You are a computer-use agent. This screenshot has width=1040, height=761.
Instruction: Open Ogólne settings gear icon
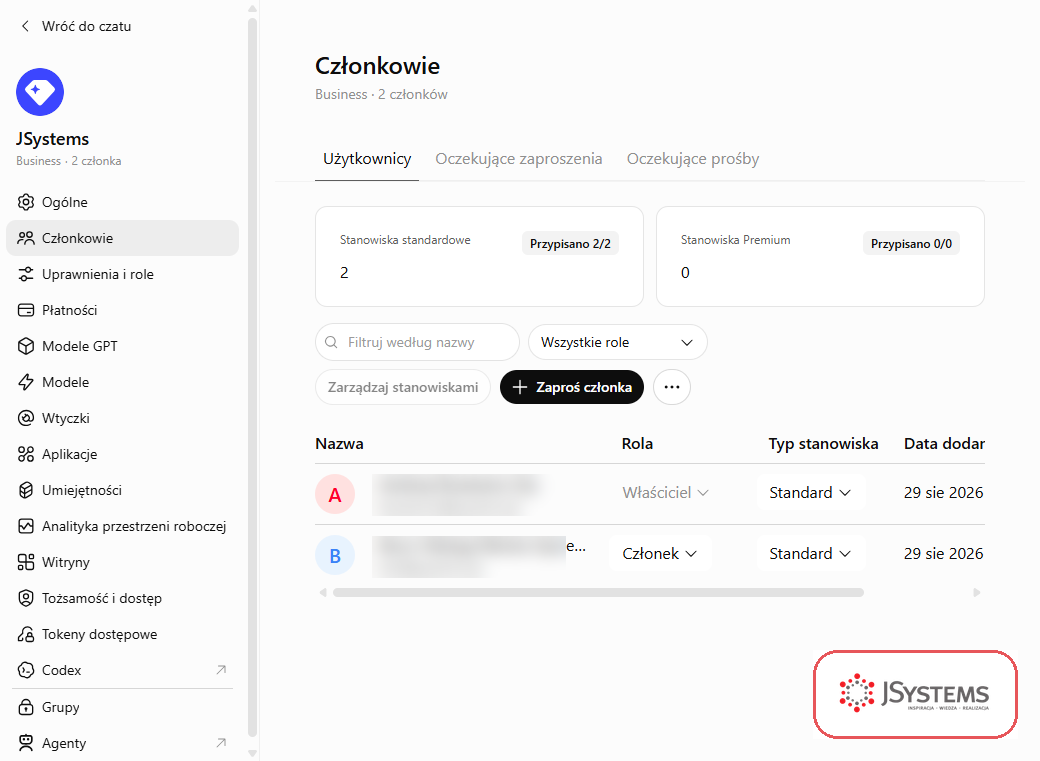pyautogui.click(x=26, y=202)
